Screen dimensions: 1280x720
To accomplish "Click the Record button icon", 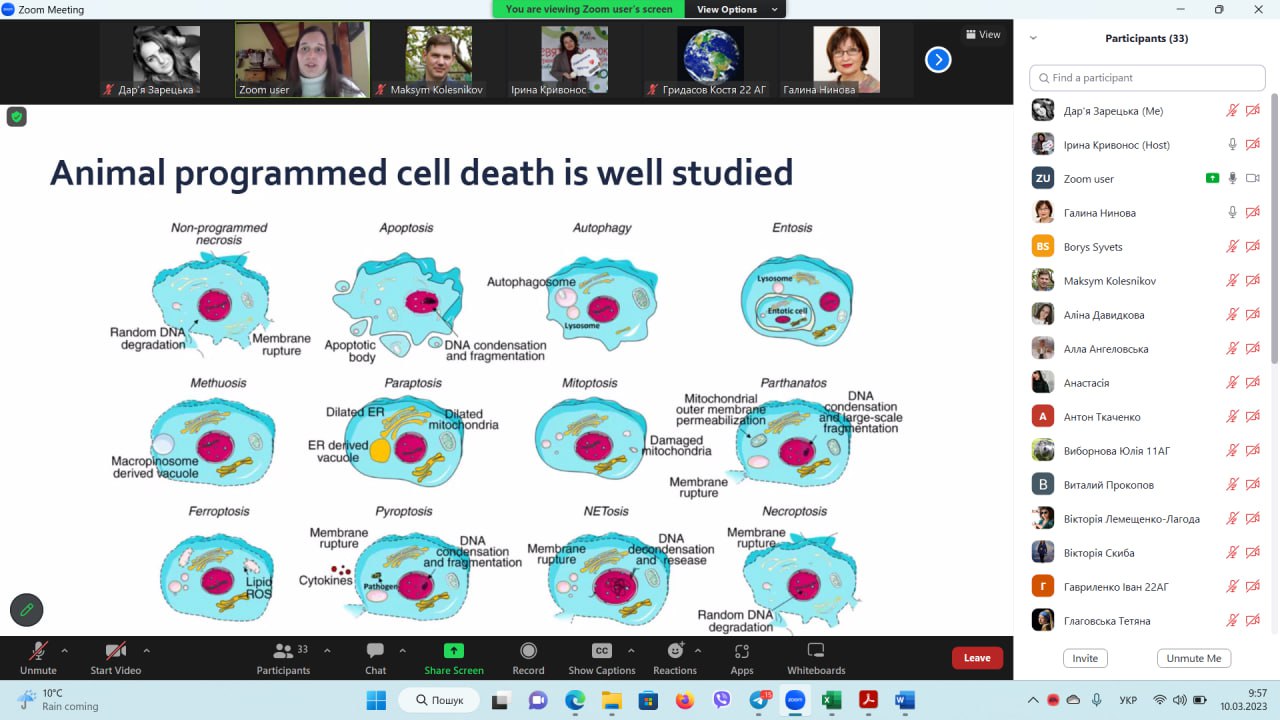I will tap(528, 652).
